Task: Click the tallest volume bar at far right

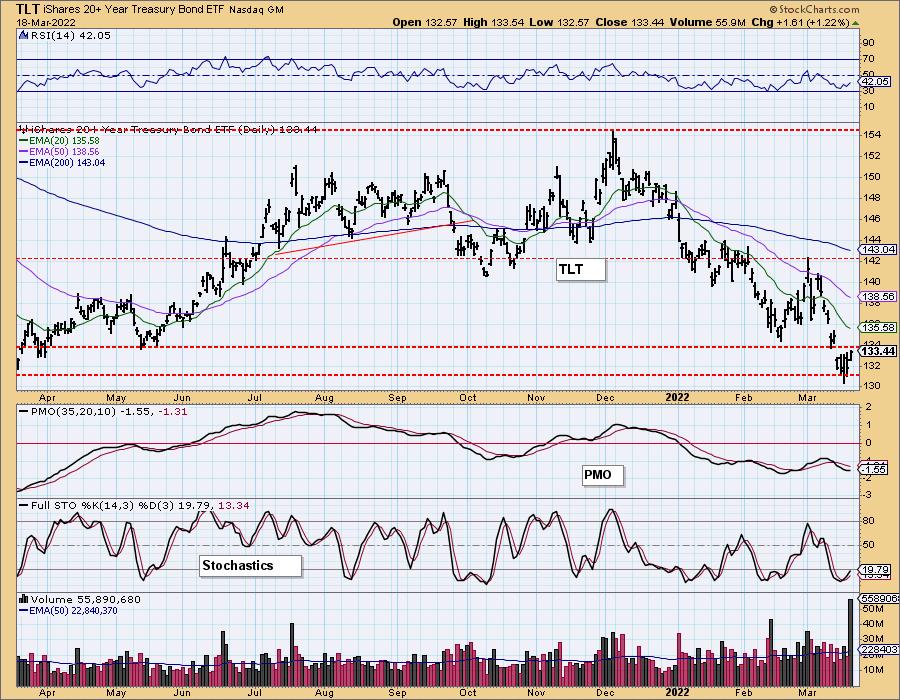Action: point(851,643)
